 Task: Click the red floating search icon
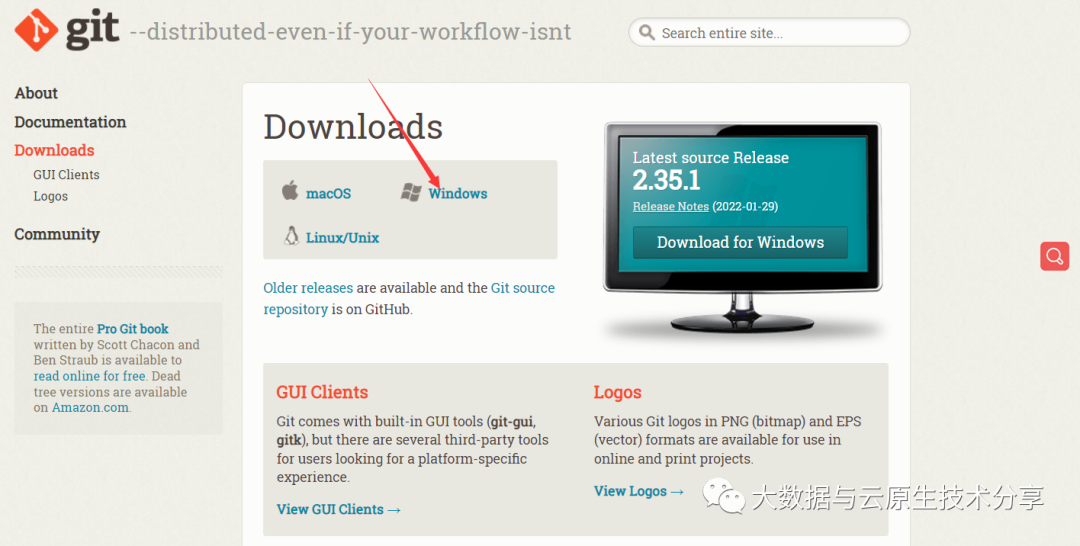[x=1055, y=256]
